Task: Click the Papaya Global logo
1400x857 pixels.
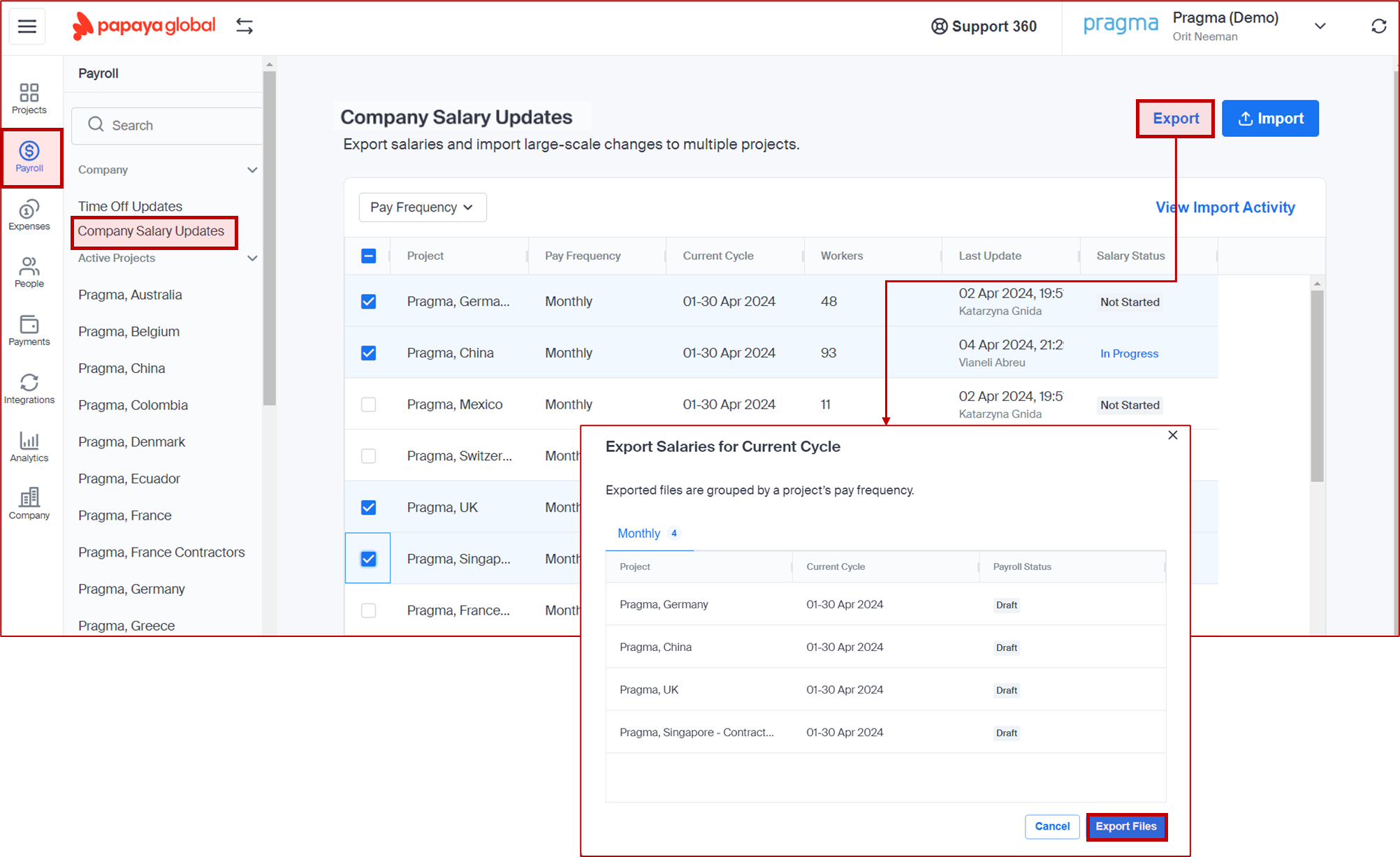Action: (145, 26)
